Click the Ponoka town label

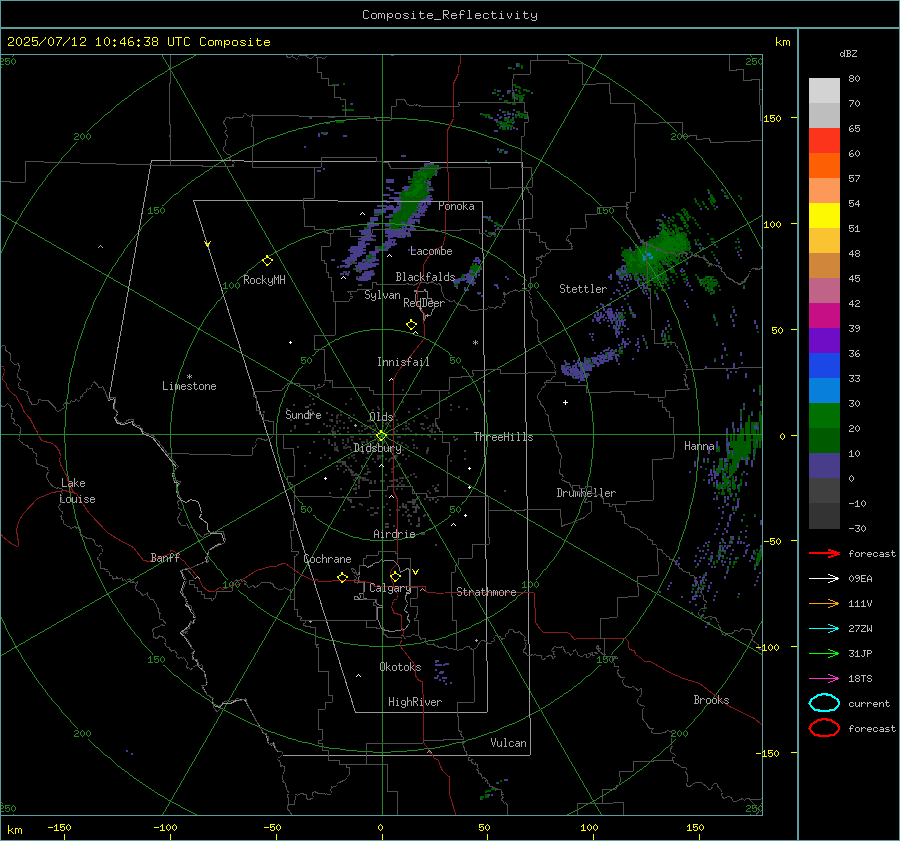pyautogui.click(x=456, y=206)
